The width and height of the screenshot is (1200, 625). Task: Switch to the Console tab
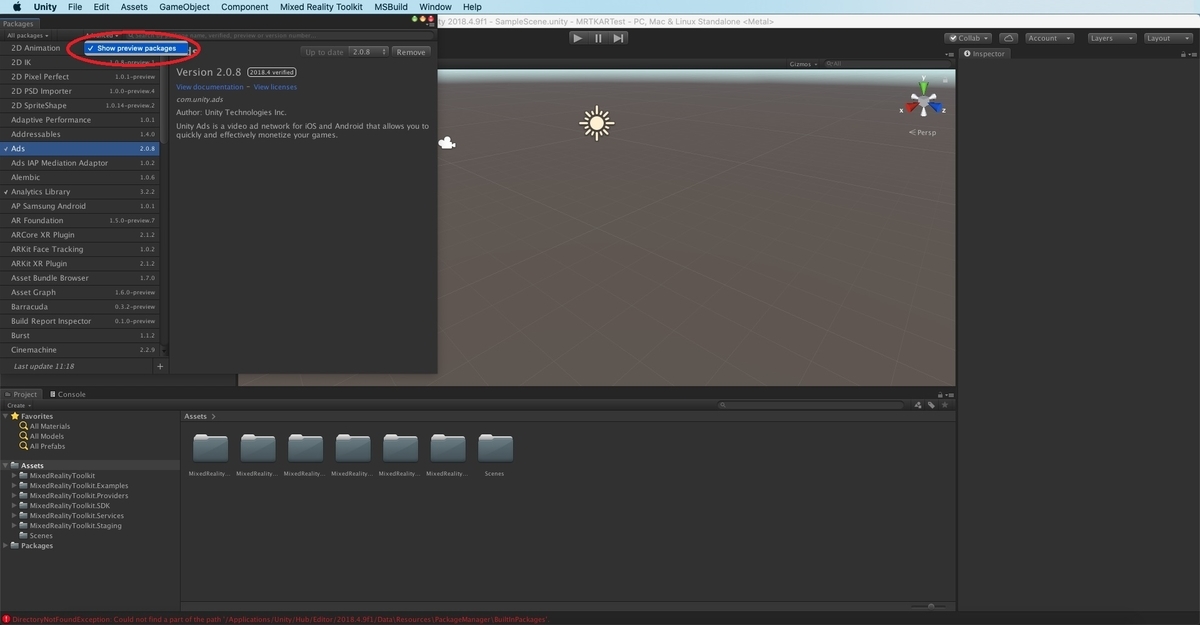[x=68, y=394]
